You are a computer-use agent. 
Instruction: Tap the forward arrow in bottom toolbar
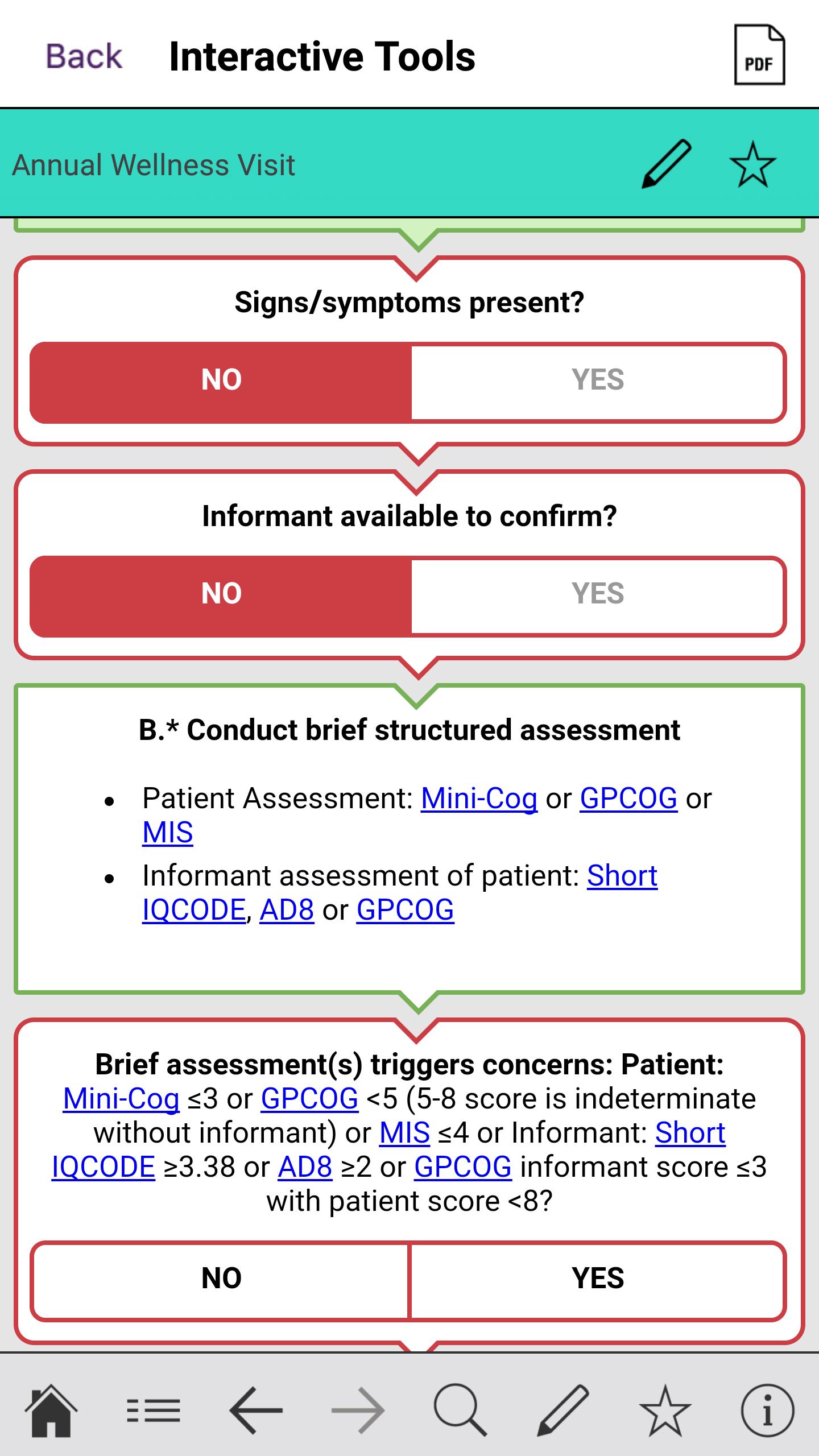(358, 1410)
